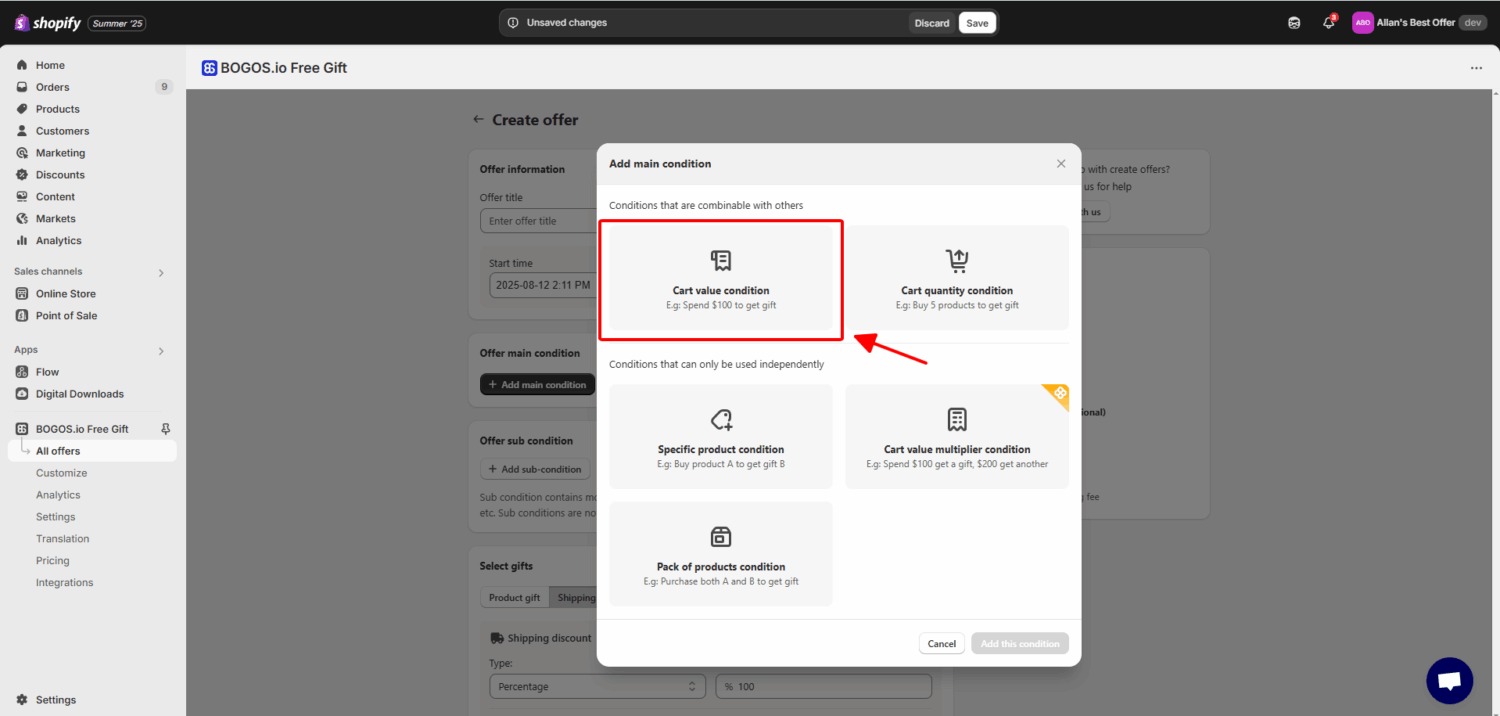This screenshot has width=1500, height=716.
Task: Unpin BOGOS.io app using pin icon
Action: point(166,429)
